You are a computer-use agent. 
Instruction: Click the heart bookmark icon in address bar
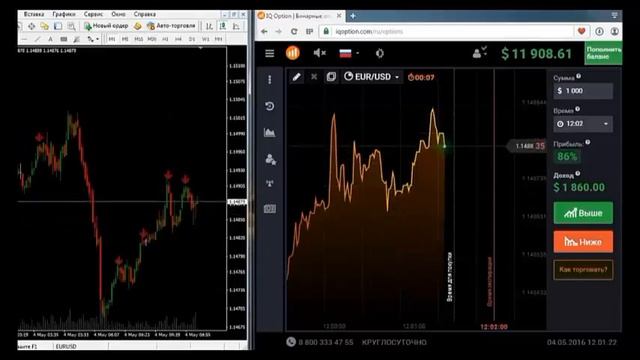(x=581, y=31)
